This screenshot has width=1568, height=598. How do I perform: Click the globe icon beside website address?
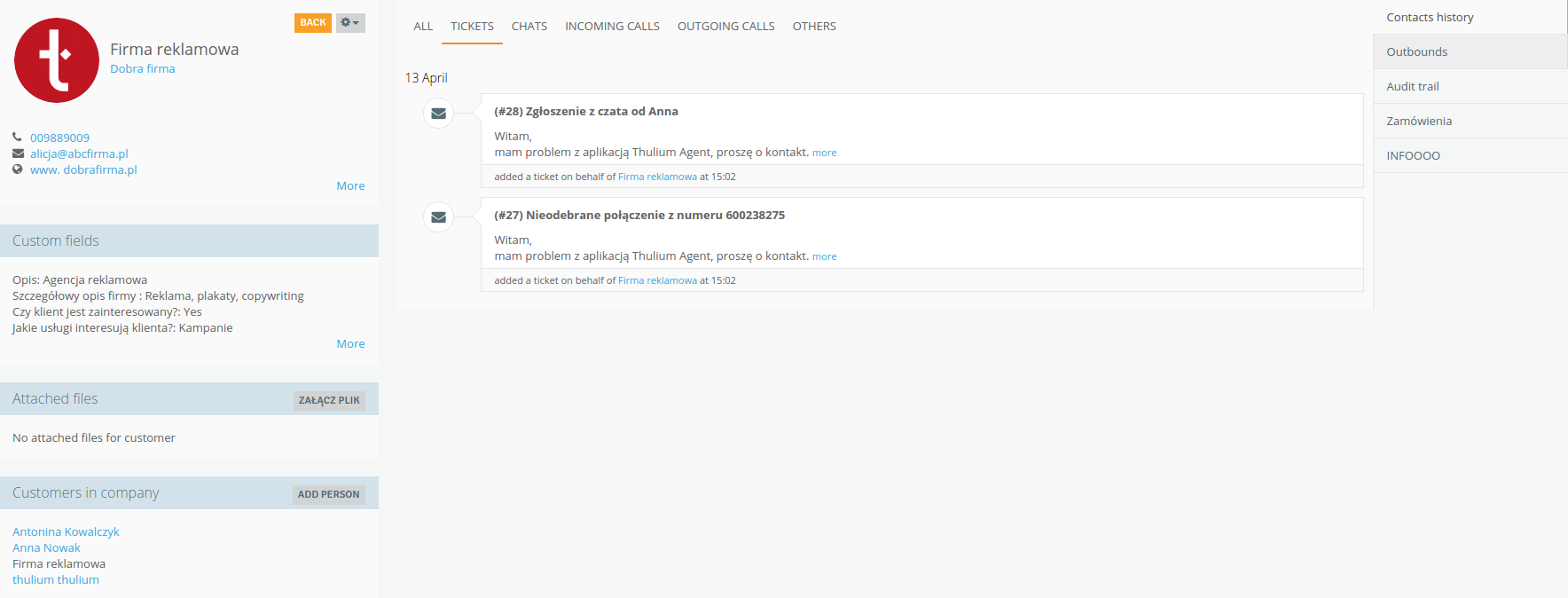17,169
